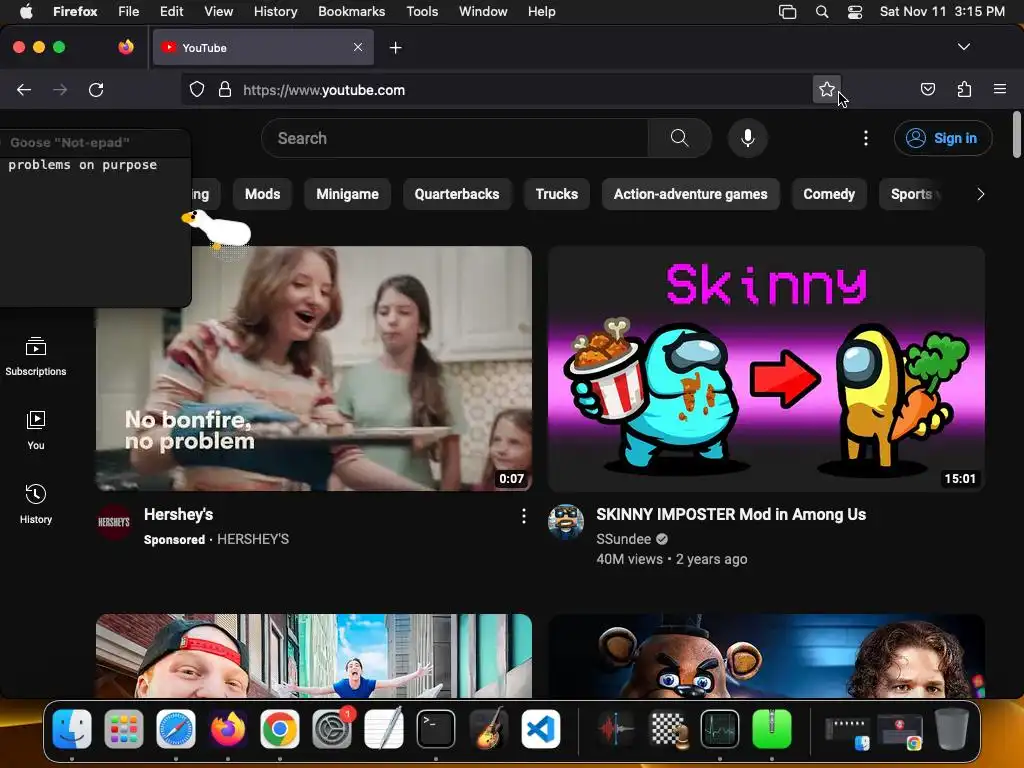Save page to Pocket
This screenshot has height=768, width=1024.
[x=928, y=89]
